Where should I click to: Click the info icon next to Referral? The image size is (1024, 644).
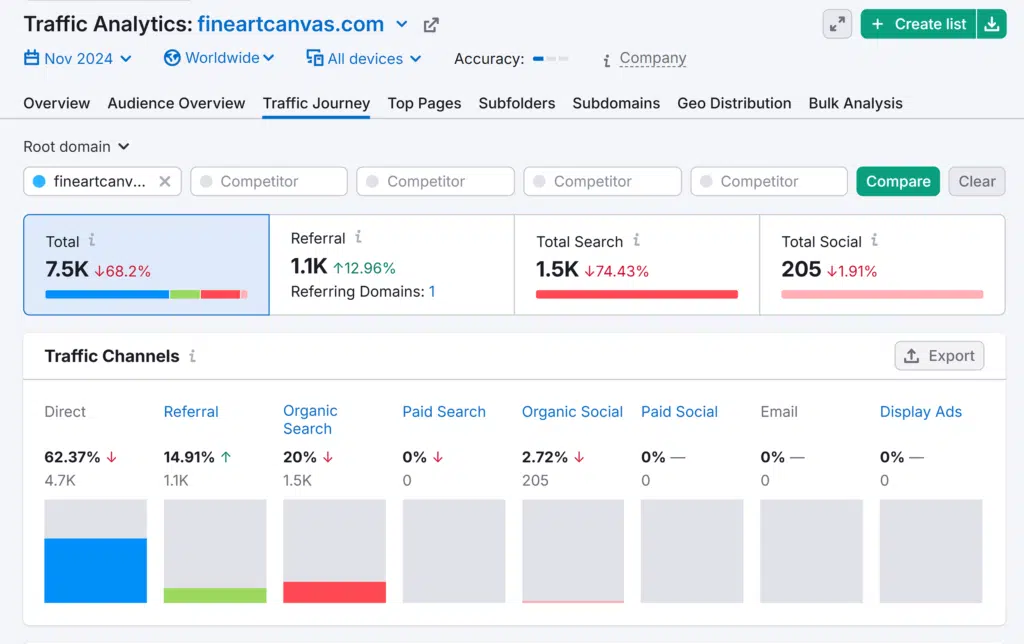coord(358,238)
